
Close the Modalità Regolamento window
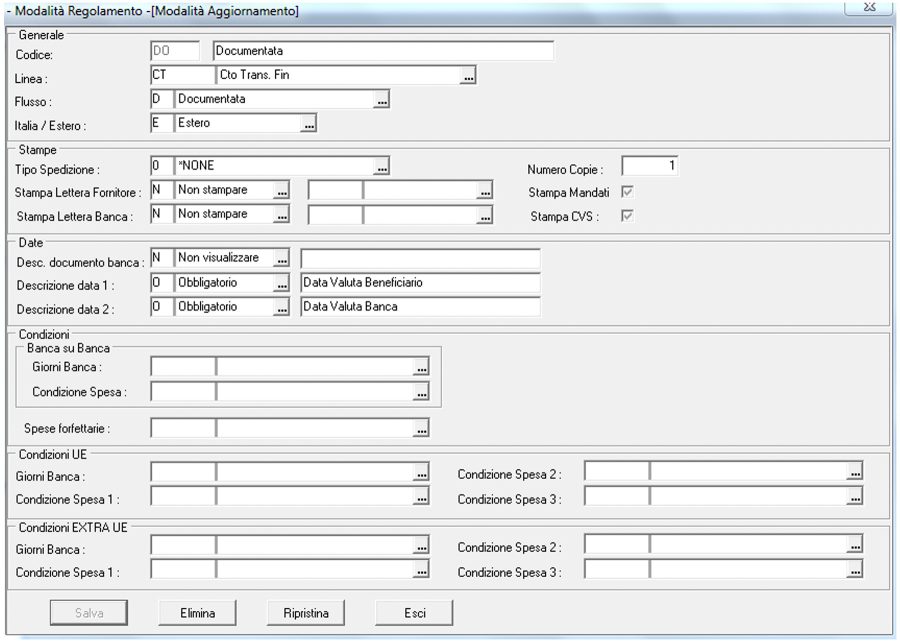pos(868,8)
